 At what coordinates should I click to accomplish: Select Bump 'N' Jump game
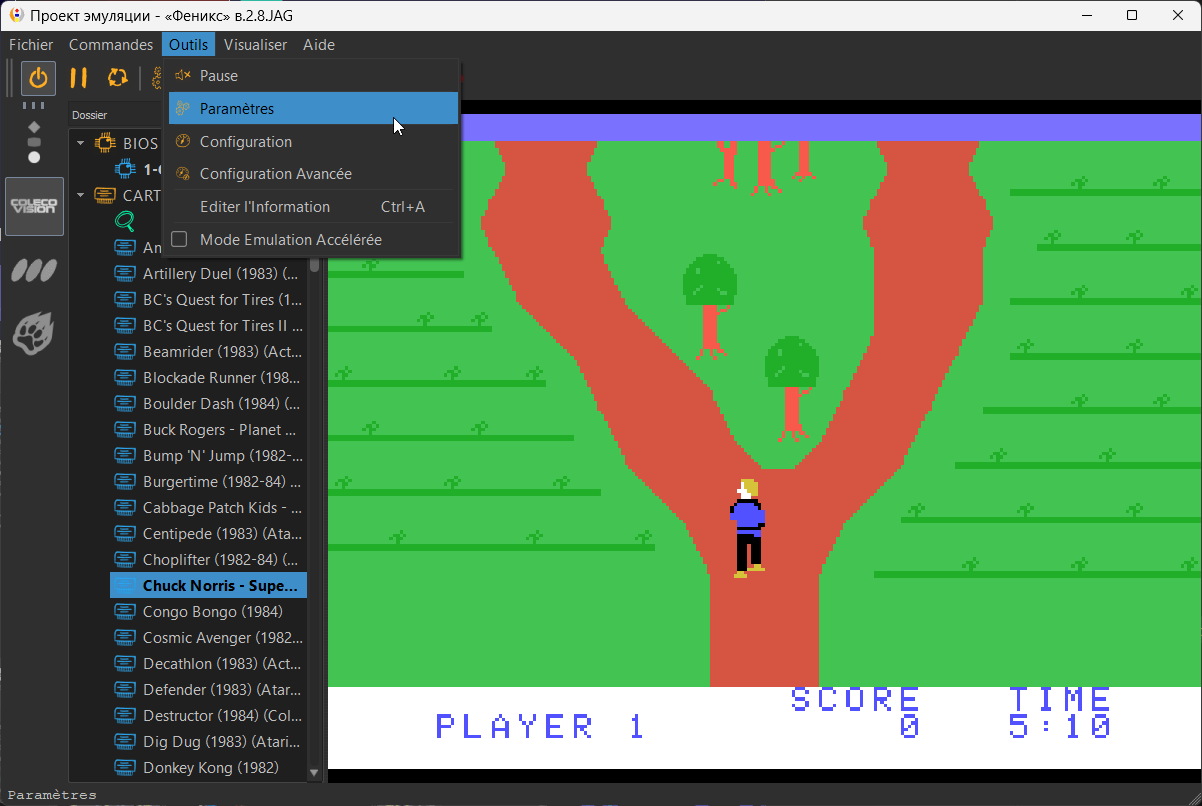(222, 455)
